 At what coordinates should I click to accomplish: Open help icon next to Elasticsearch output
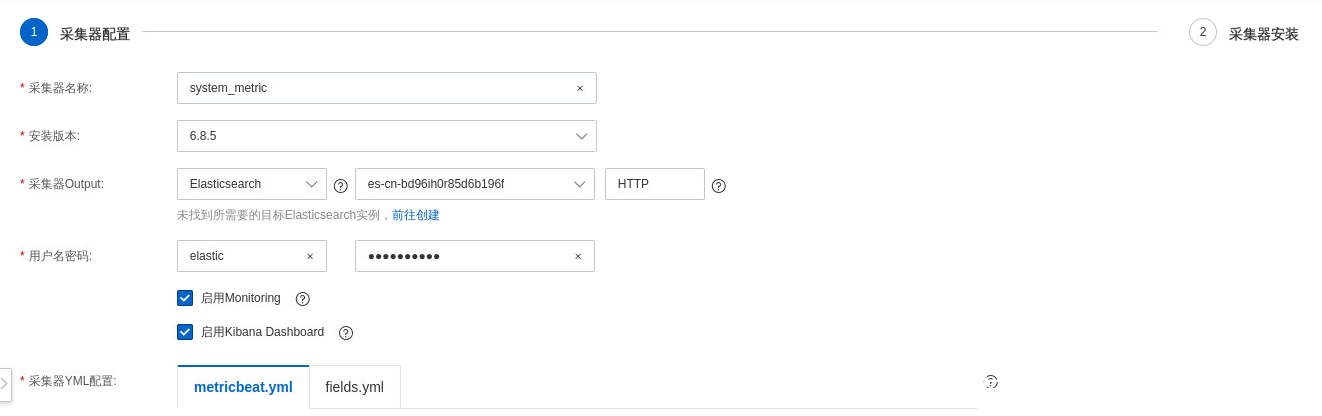(340, 186)
